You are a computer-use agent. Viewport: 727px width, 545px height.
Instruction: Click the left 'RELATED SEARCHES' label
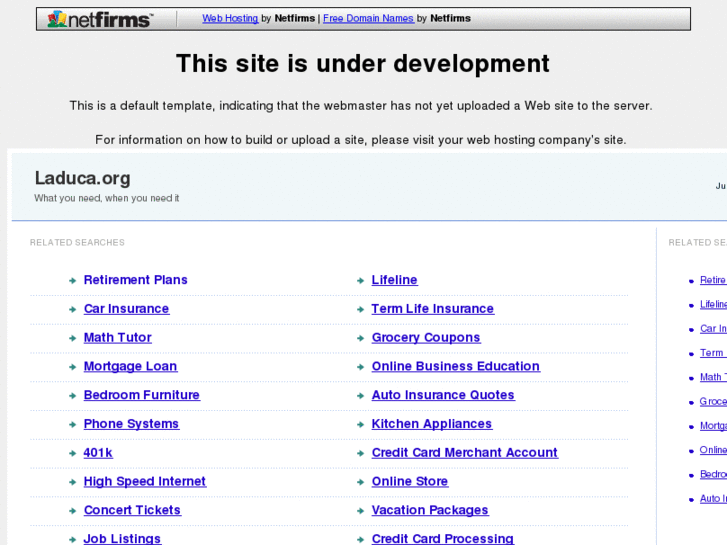click(77, 242)
